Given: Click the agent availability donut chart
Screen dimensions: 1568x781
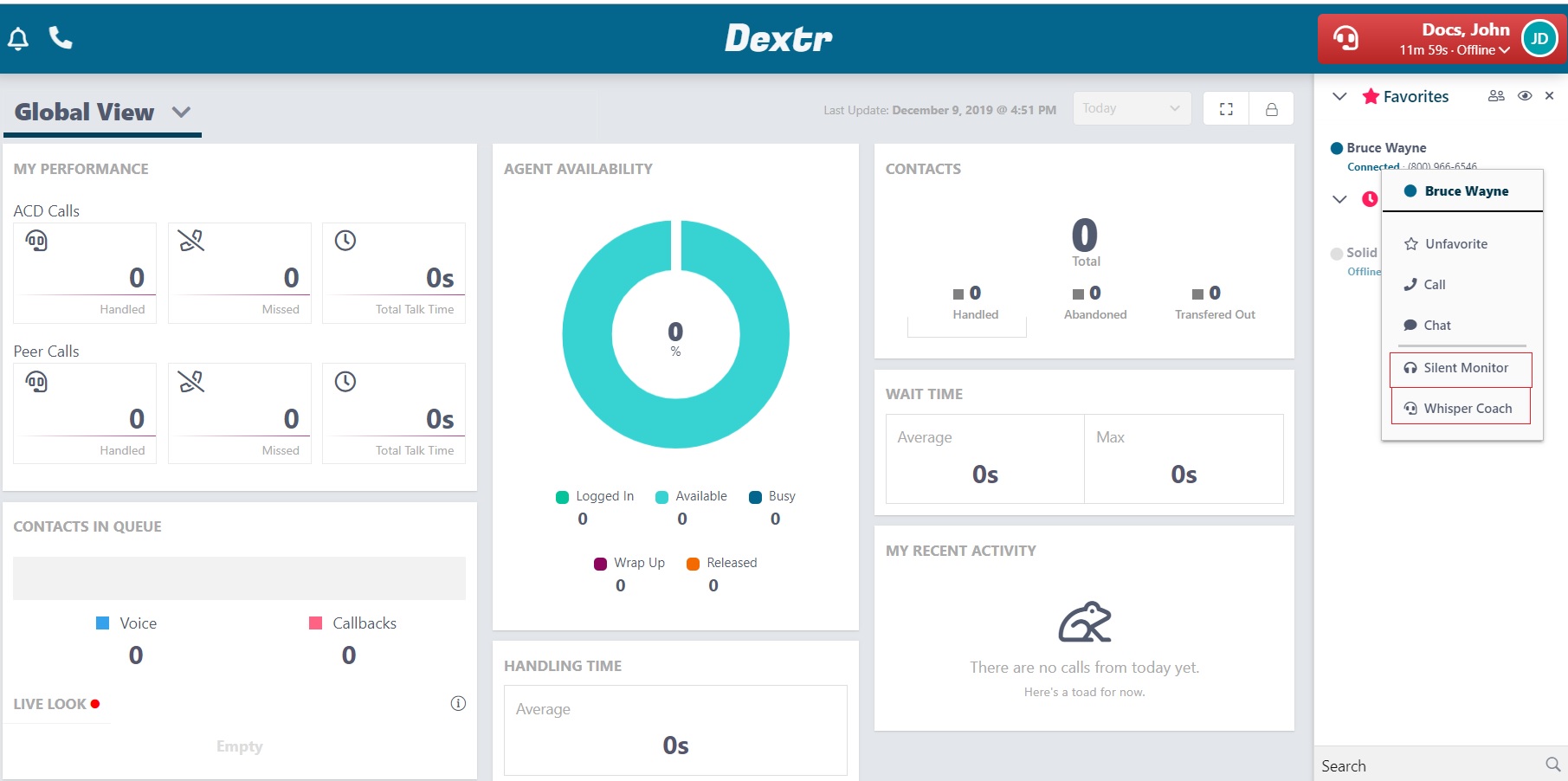Looking at the screenshot, I should point(675,334).
